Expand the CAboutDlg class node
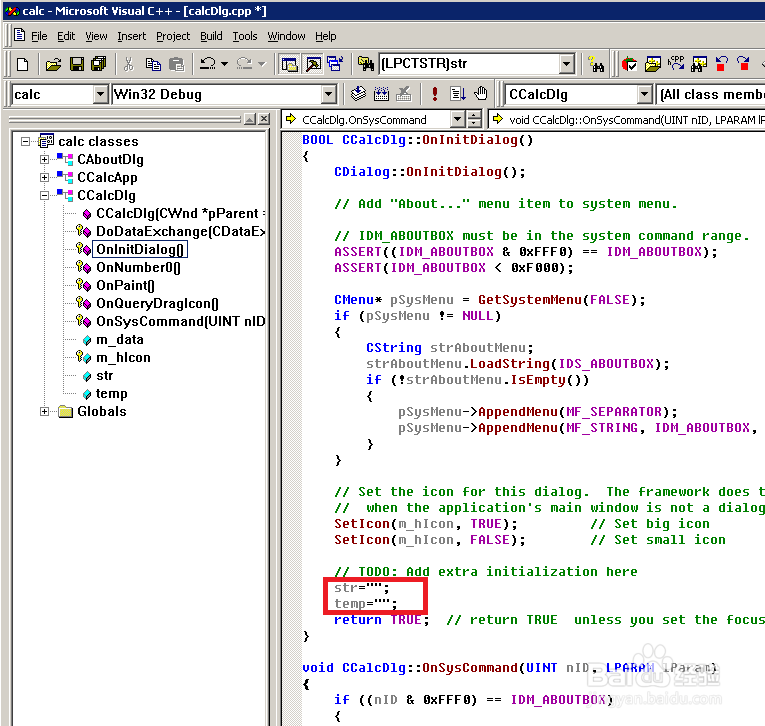The height and width of the screenshot is (726, 765). [44, 160]
